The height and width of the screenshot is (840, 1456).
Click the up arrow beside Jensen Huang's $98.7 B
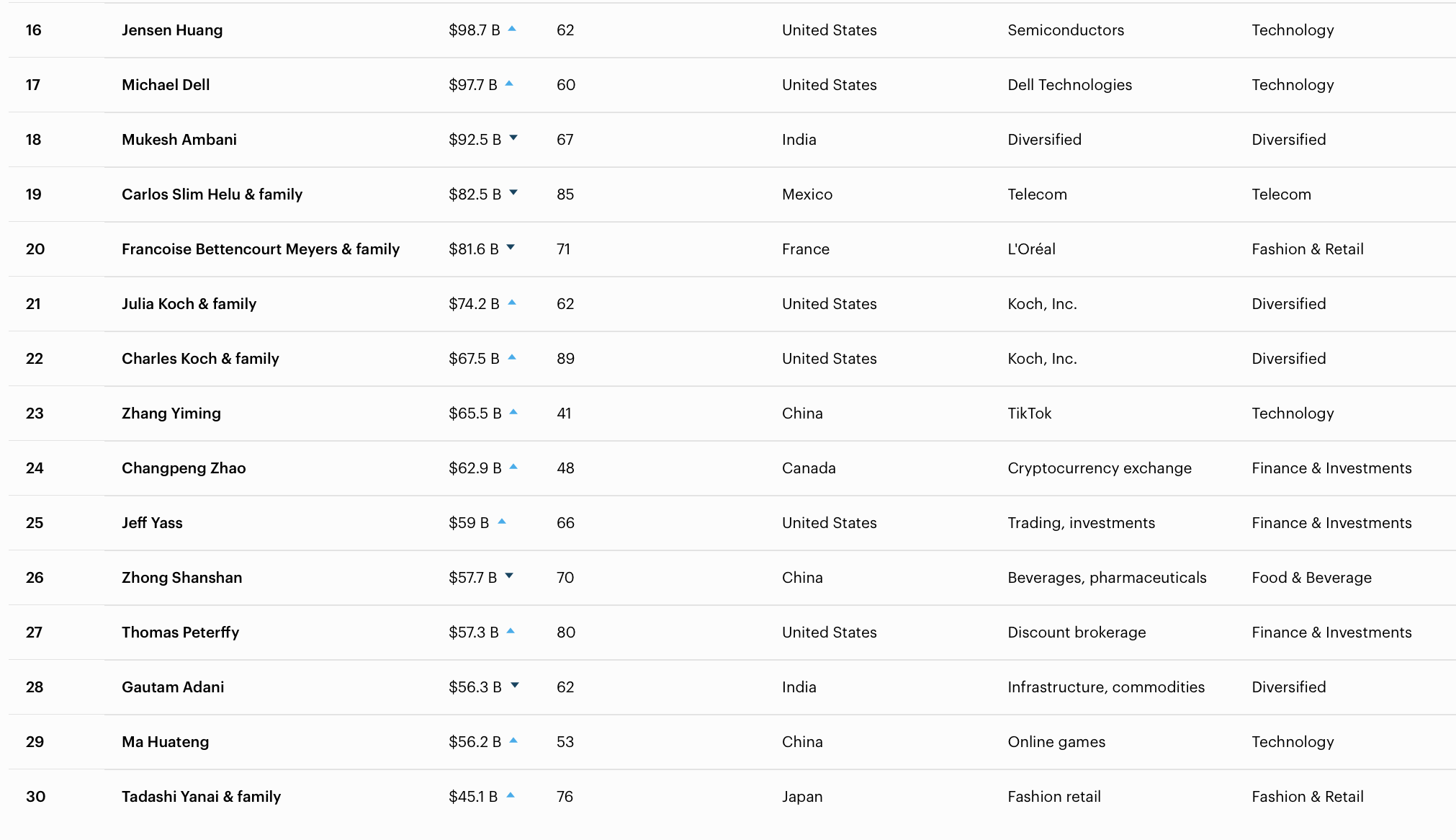click(512, 29)
